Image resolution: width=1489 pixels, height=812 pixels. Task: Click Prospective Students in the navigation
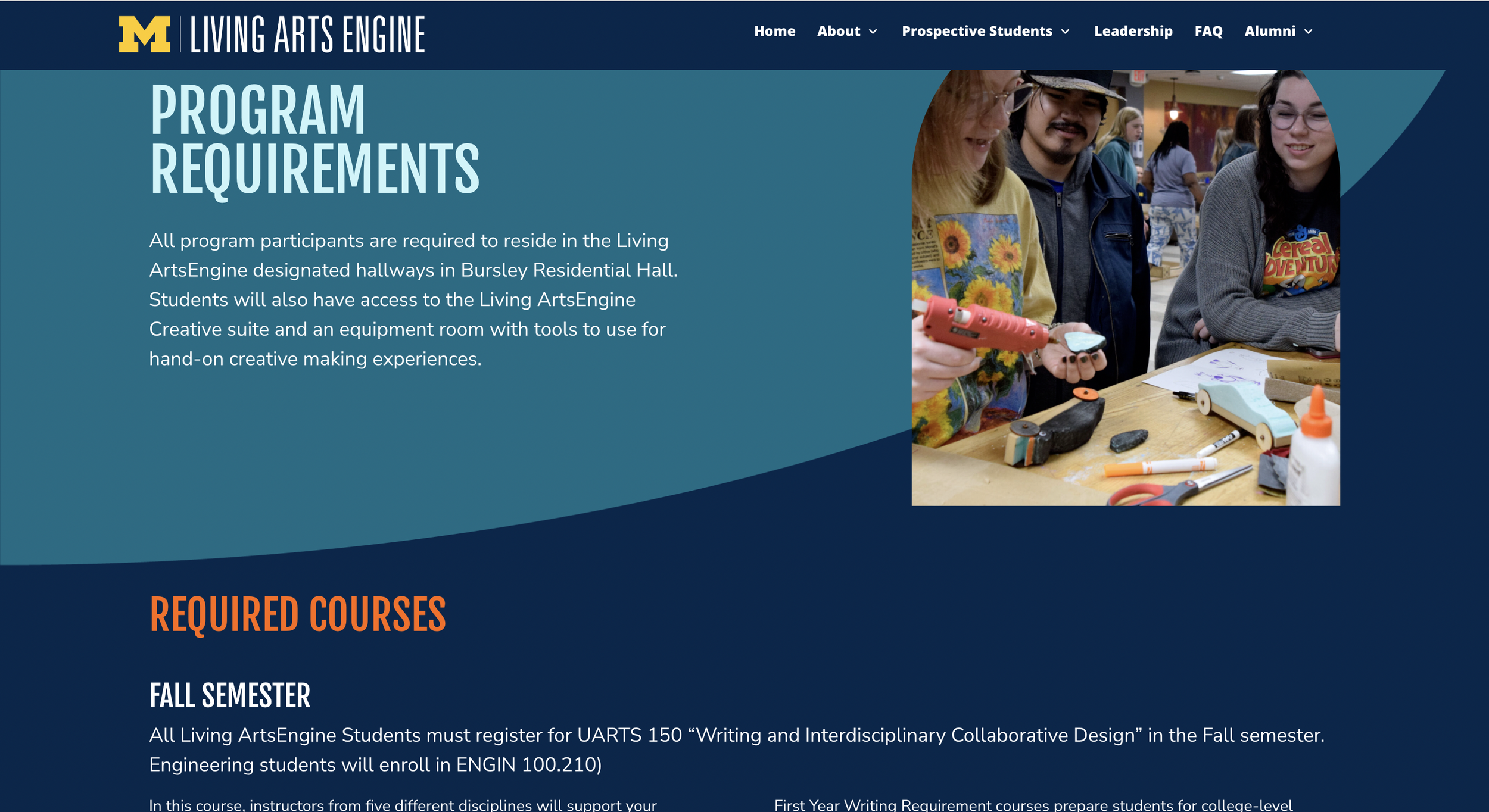pyautogui.click(x=977, y=31)
